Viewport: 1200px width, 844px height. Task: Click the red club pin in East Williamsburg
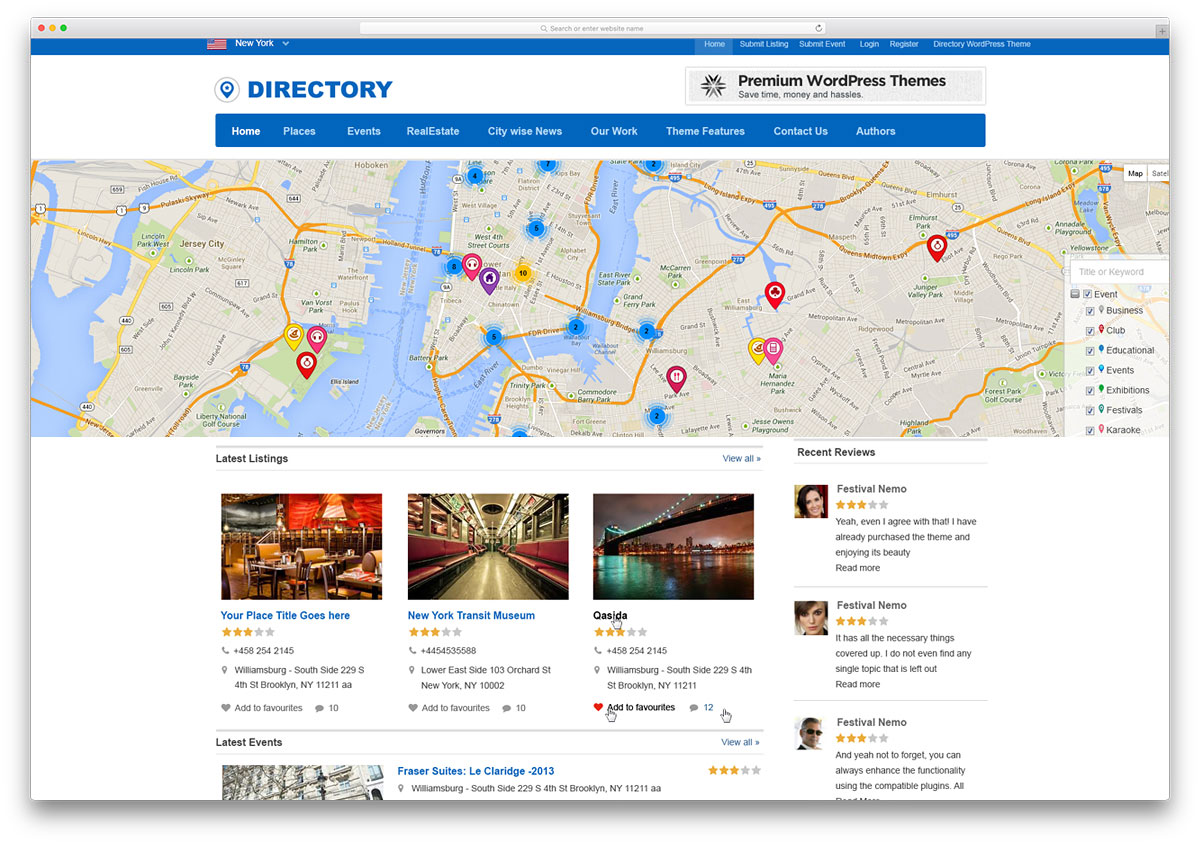click(774, 292)
